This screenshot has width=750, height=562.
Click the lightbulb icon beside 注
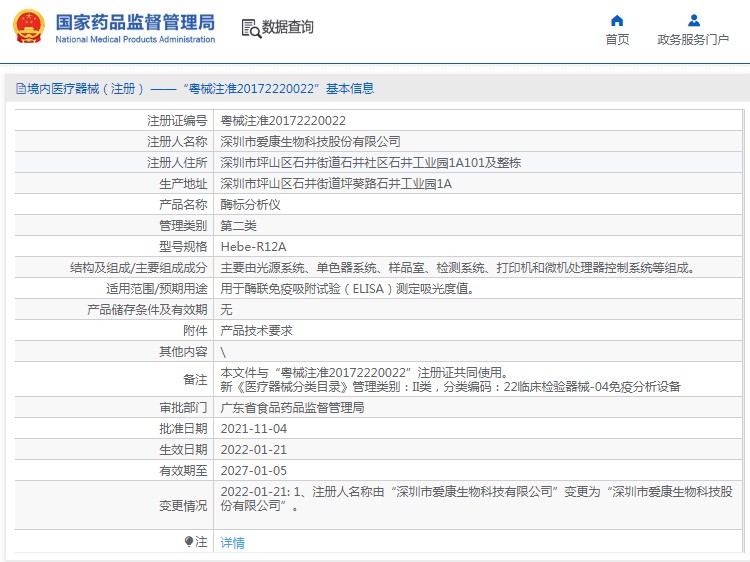(188, 541)
